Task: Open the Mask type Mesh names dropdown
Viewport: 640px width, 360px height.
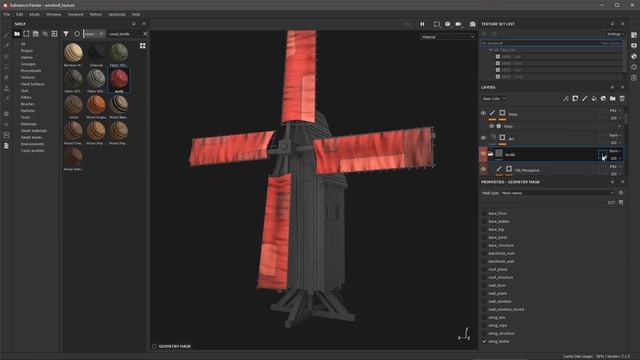Action: [x=557, y=193]
